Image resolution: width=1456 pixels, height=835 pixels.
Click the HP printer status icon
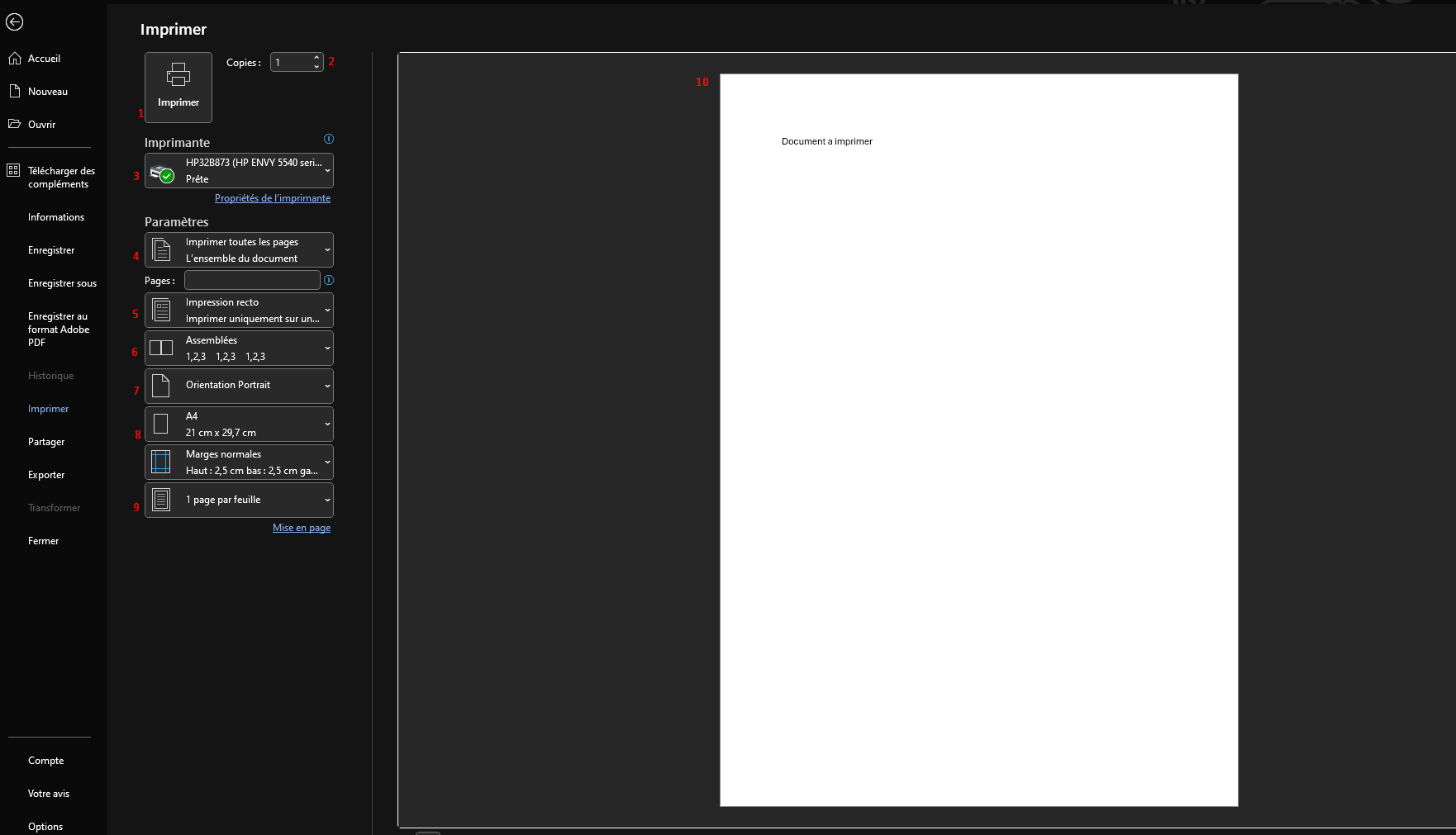[162, 173]
